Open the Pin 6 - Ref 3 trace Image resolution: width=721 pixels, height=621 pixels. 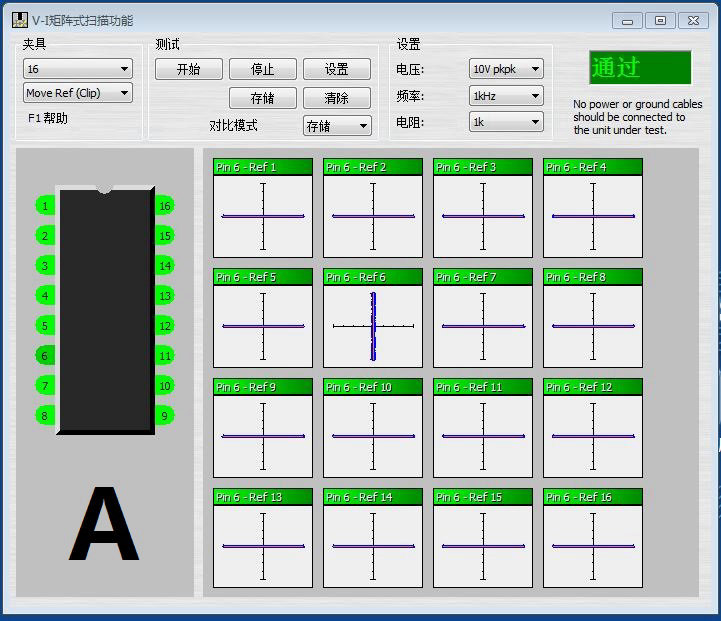pyautogui.click(x=483, y=208)
